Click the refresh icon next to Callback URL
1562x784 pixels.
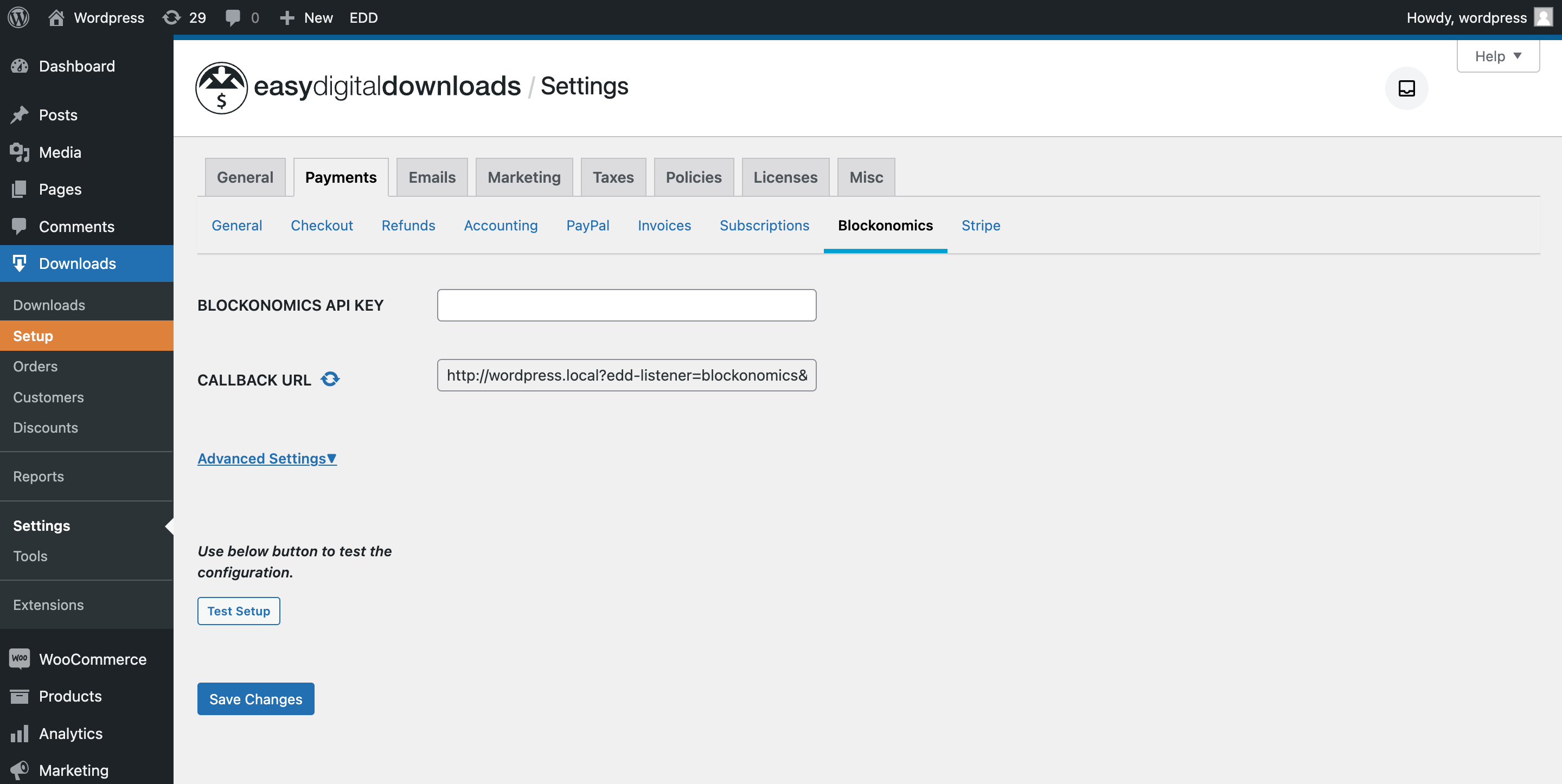(331, 379)
